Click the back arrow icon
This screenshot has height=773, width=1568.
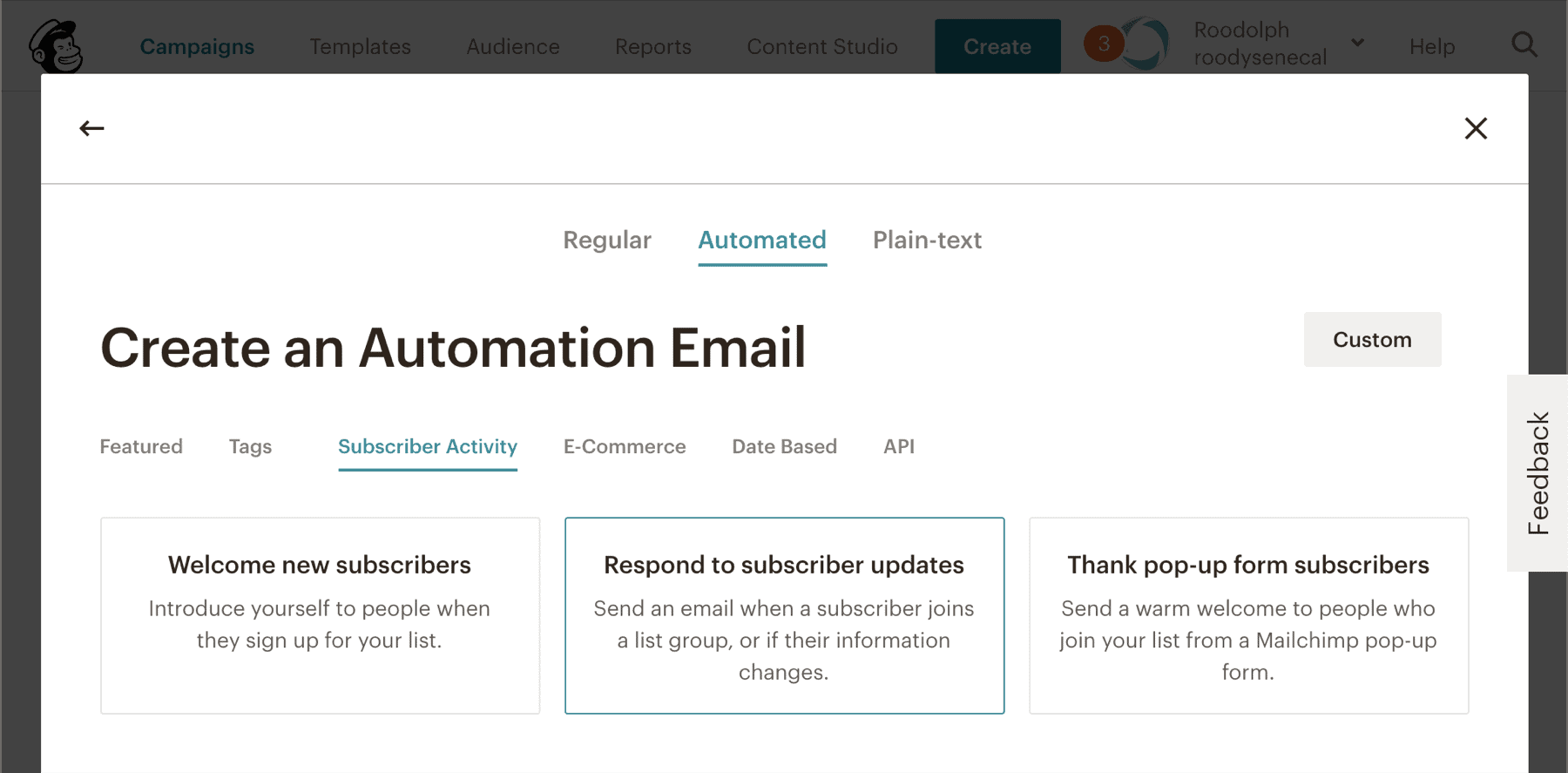click(x=91, y=129)
